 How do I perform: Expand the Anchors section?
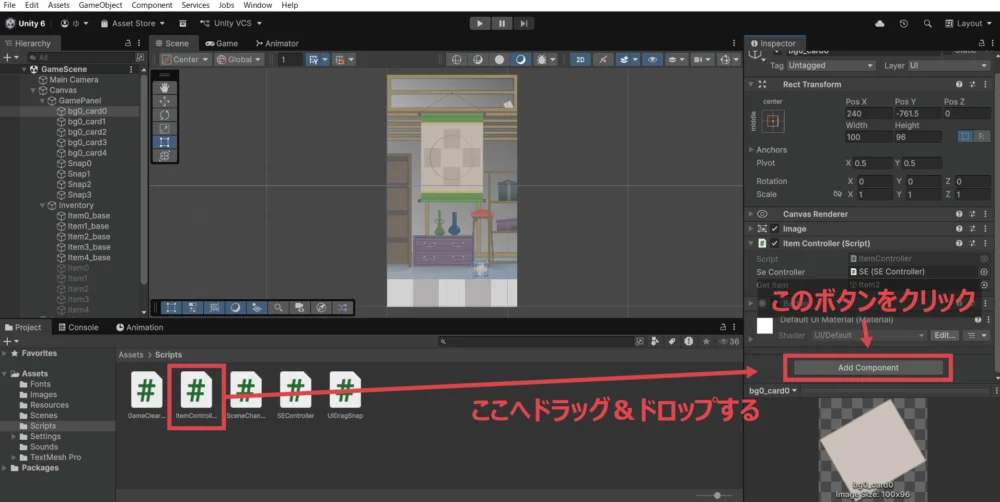tap(752, 150)
